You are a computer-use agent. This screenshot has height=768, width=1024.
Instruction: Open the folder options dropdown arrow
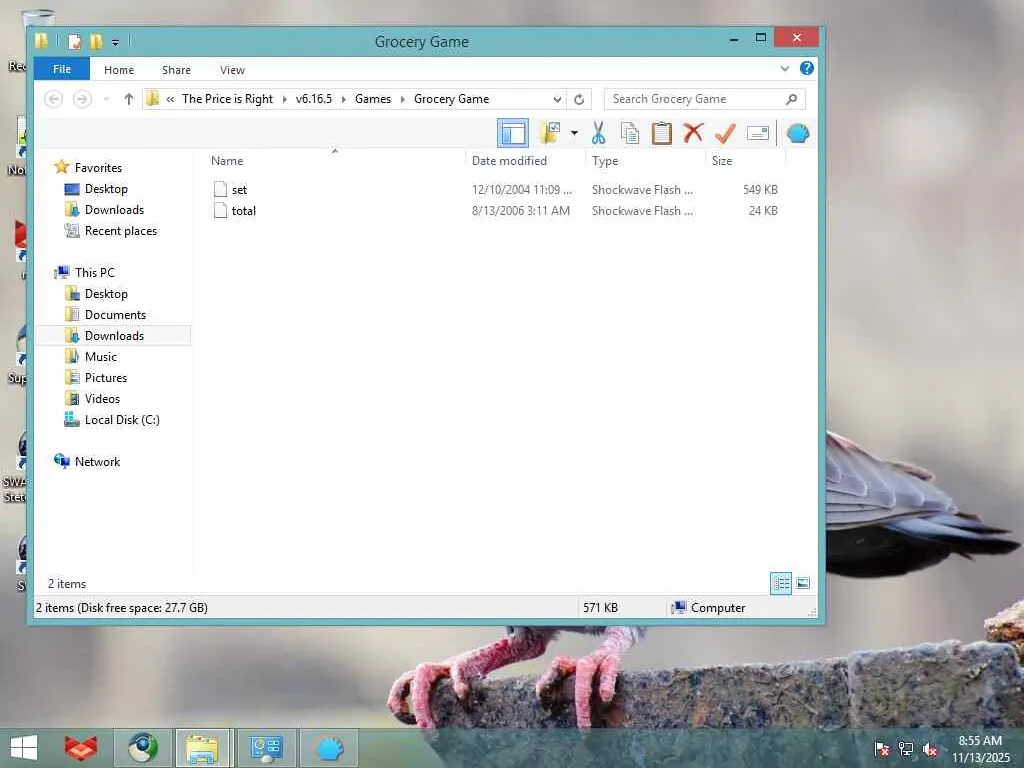tap(574, 133)
